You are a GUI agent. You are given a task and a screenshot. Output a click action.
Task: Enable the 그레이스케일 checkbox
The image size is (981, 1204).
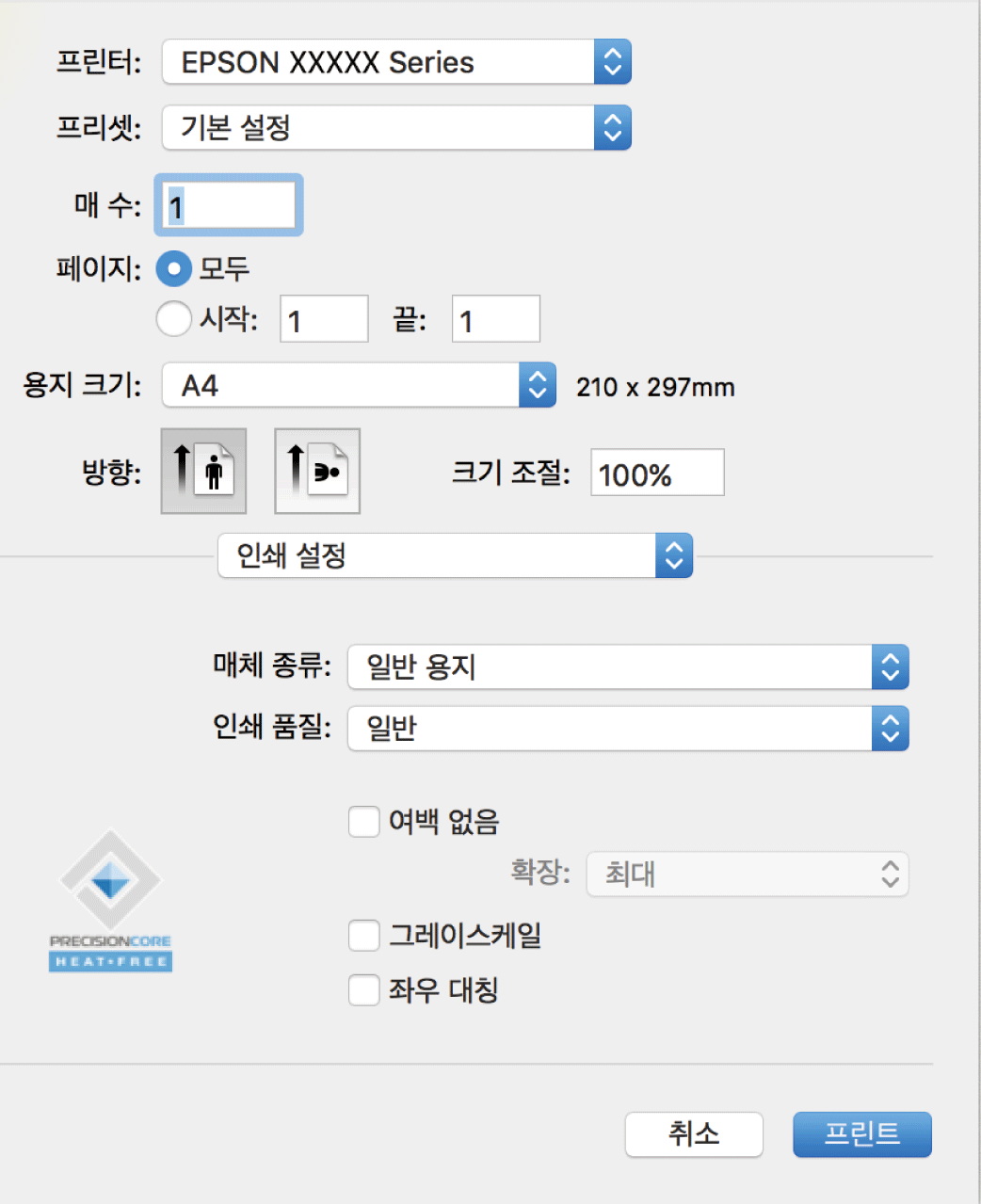click(364, 936)
